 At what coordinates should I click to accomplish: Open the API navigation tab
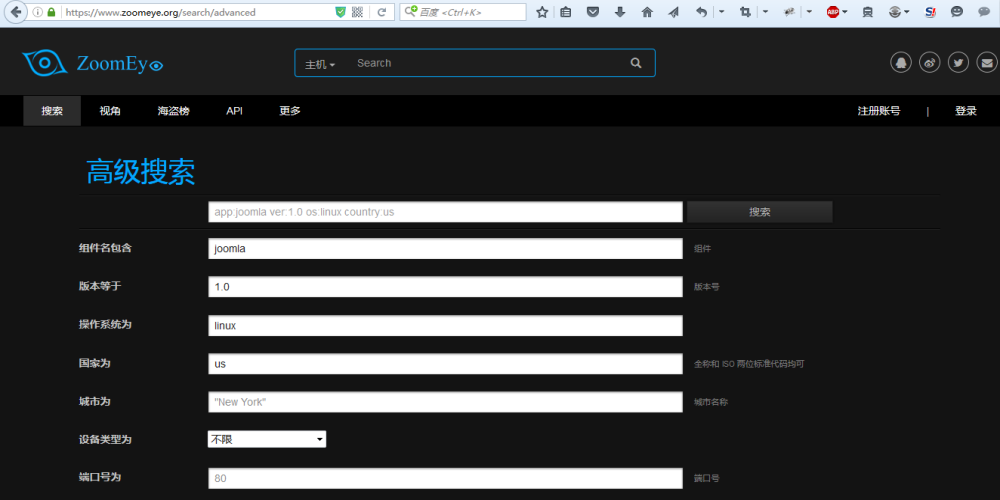[234, 111]
